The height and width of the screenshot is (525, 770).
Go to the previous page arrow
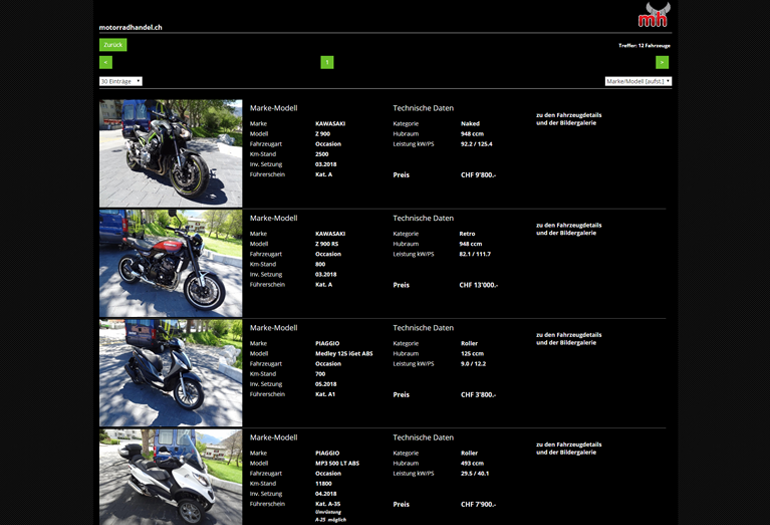(x=106, y=62)
